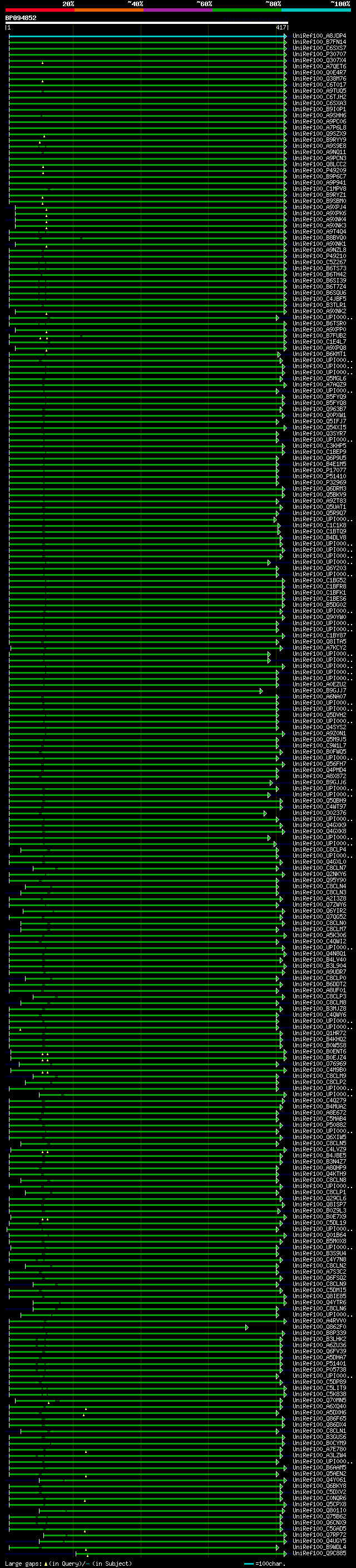Click the purple ~60% identity legend segment
This screenshot has width=356, height=1568.
[x=177, y=10]
